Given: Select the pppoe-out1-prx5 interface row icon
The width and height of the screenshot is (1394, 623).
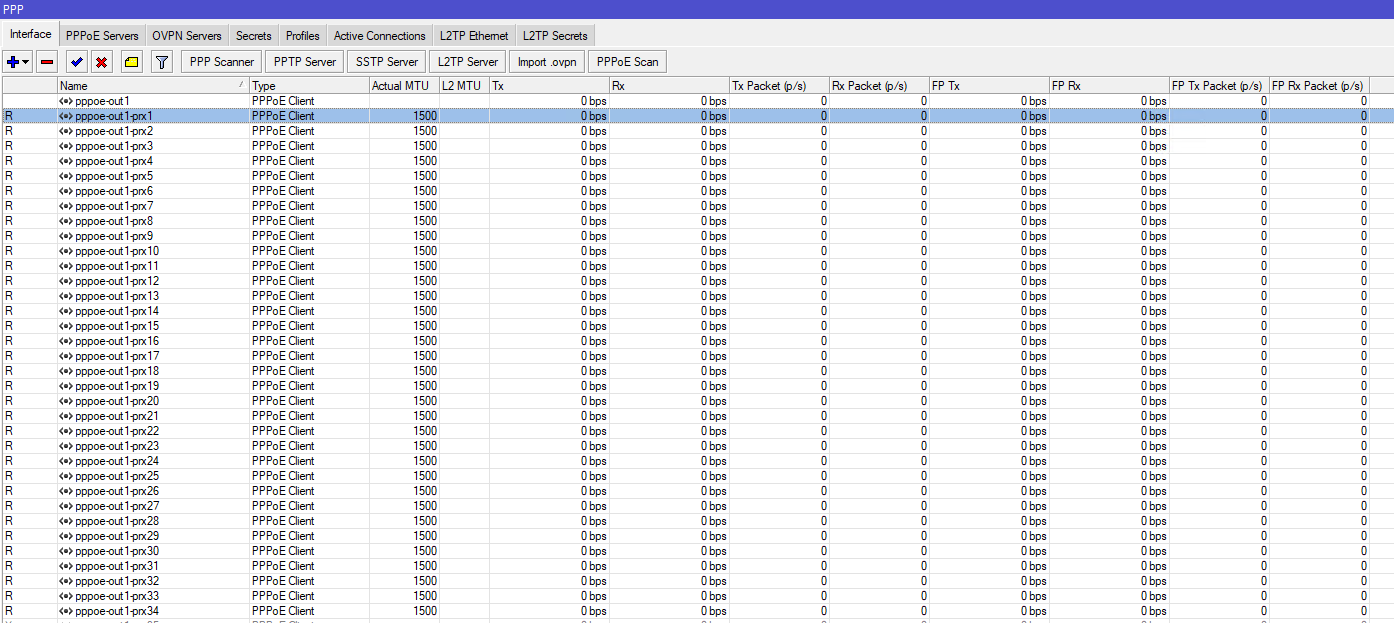Looking at the screenshot, I should [x=66, y=176].
